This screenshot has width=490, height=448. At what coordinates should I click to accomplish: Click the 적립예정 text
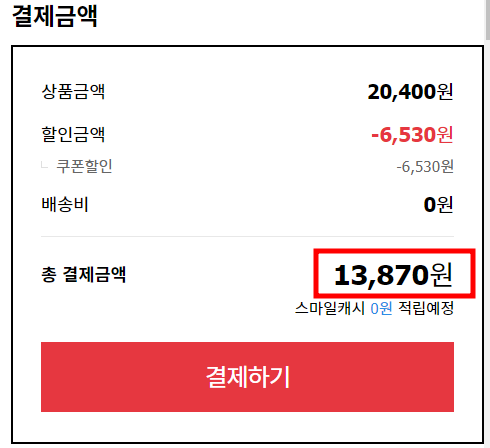[x=426, y=308]
